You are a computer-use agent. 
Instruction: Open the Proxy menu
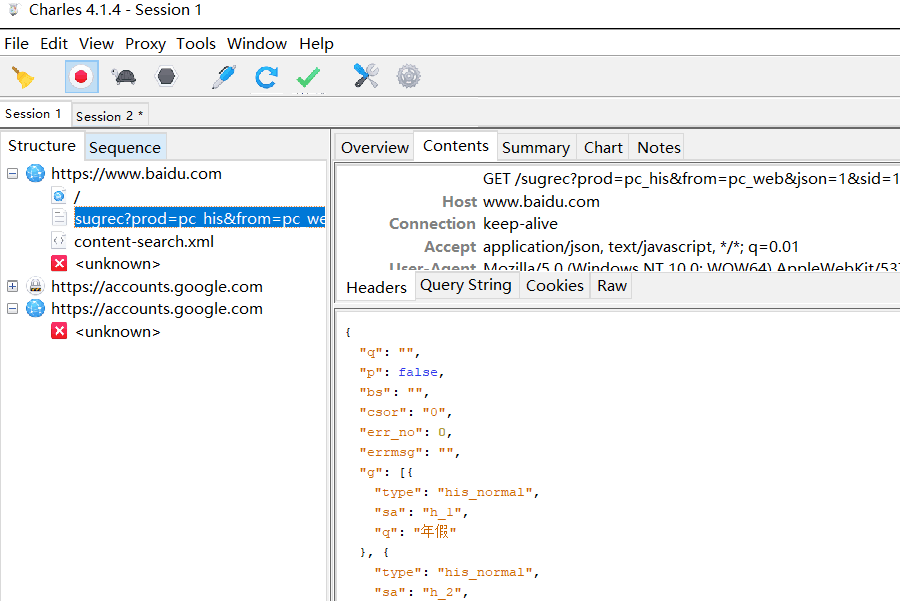pos(145,44)
